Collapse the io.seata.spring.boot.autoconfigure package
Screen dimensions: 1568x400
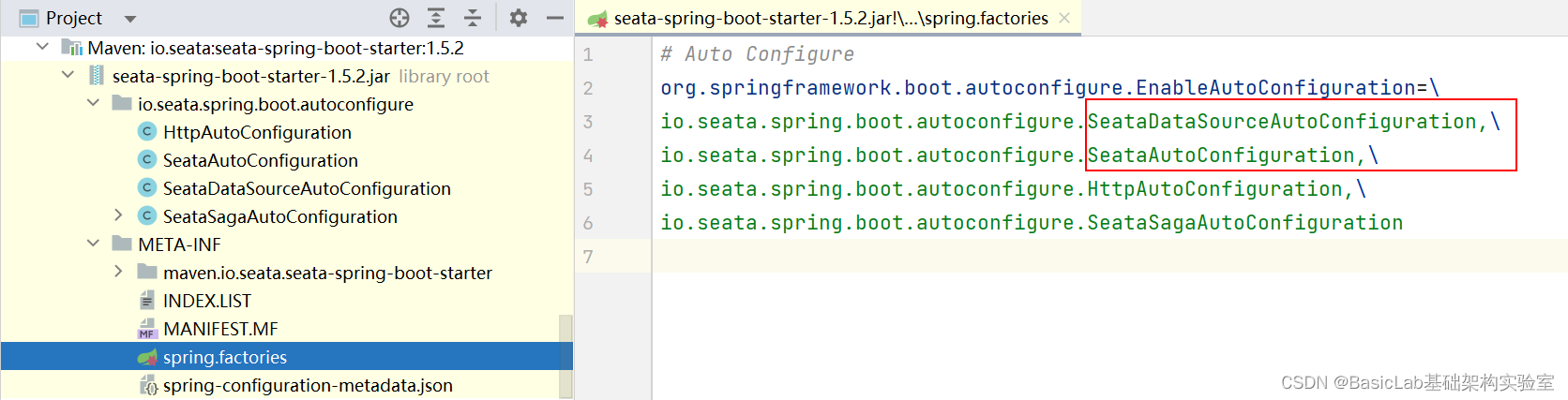[x=93, y=103]
